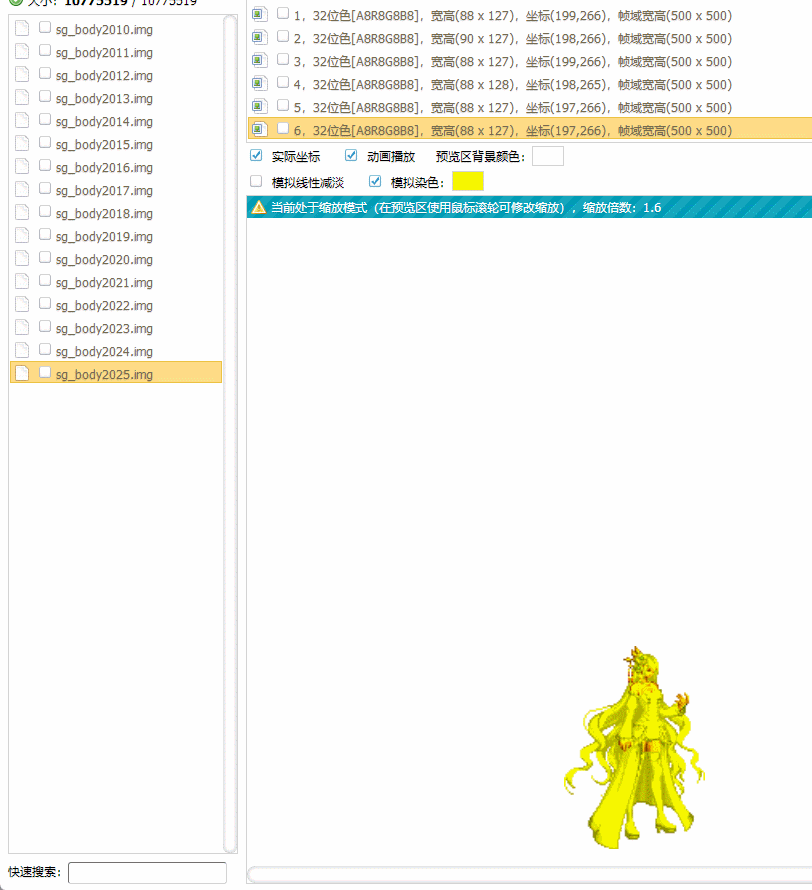Click the yellow warning icon in zoom banner
The height and width of the screenshot is (890, 812).
259,207
